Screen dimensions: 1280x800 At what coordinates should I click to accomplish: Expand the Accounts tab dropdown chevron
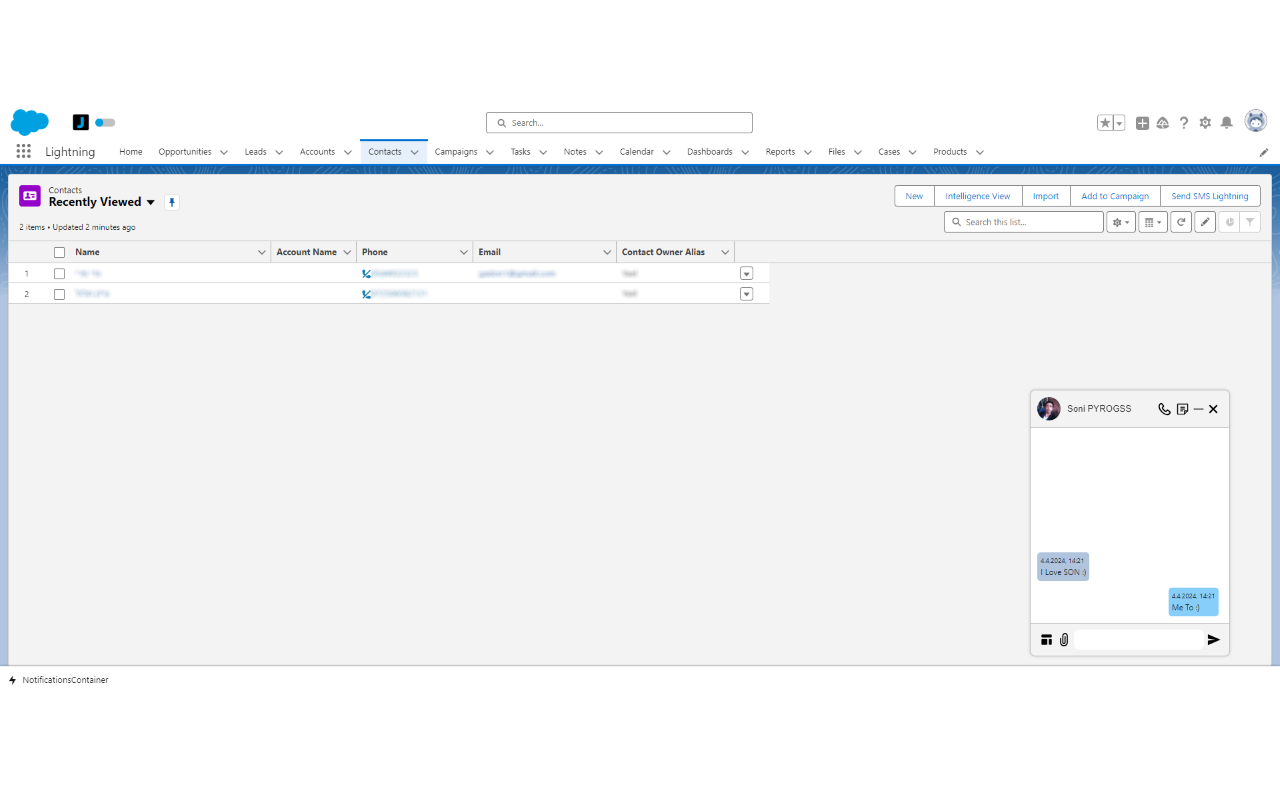(x=348, y=153)
